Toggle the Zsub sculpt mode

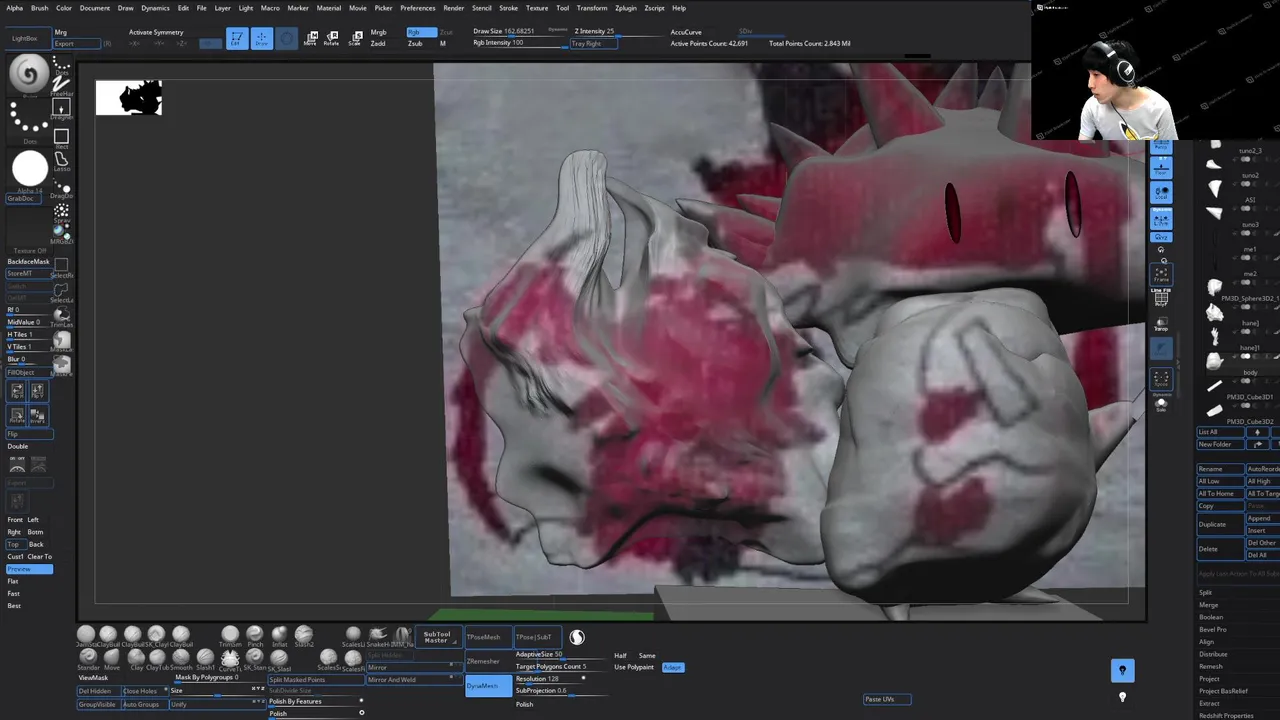point(415,44)
